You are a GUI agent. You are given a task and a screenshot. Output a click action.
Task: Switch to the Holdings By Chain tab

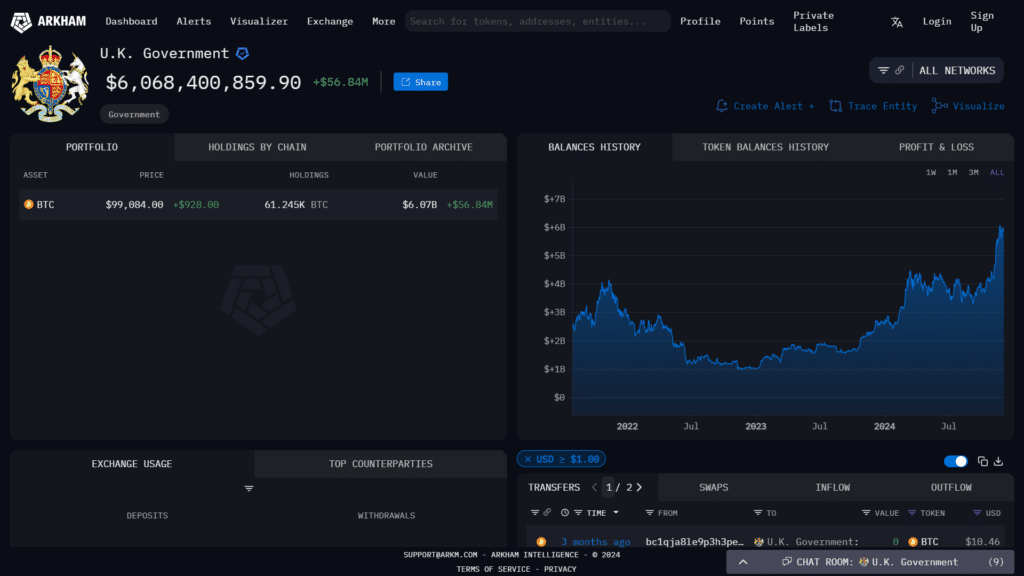pos(257,147)
